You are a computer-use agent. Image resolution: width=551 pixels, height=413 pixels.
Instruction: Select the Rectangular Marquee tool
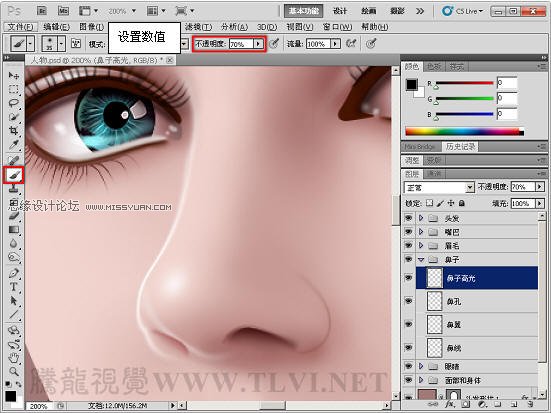14,89
